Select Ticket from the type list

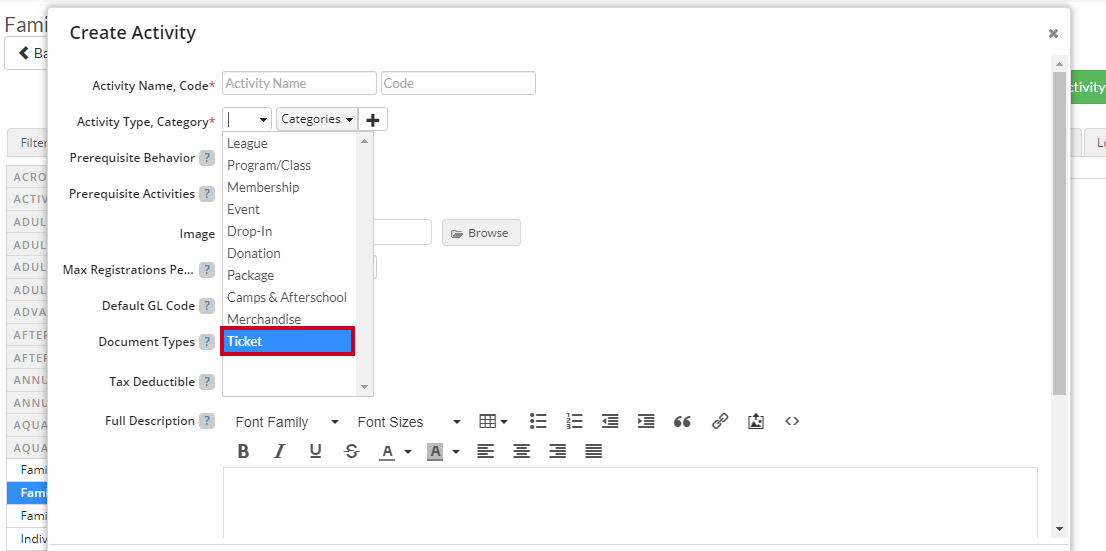coord(288,341)
